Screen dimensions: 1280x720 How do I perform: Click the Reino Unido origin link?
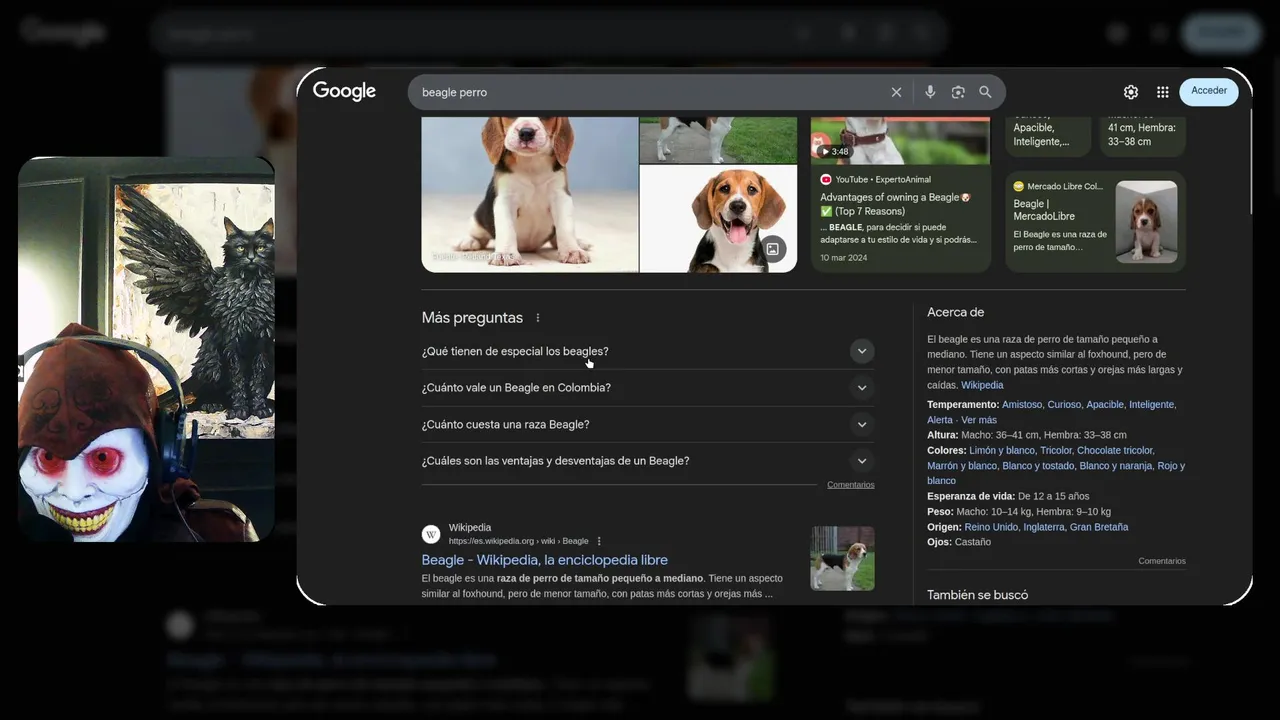(x=991, y=527)
